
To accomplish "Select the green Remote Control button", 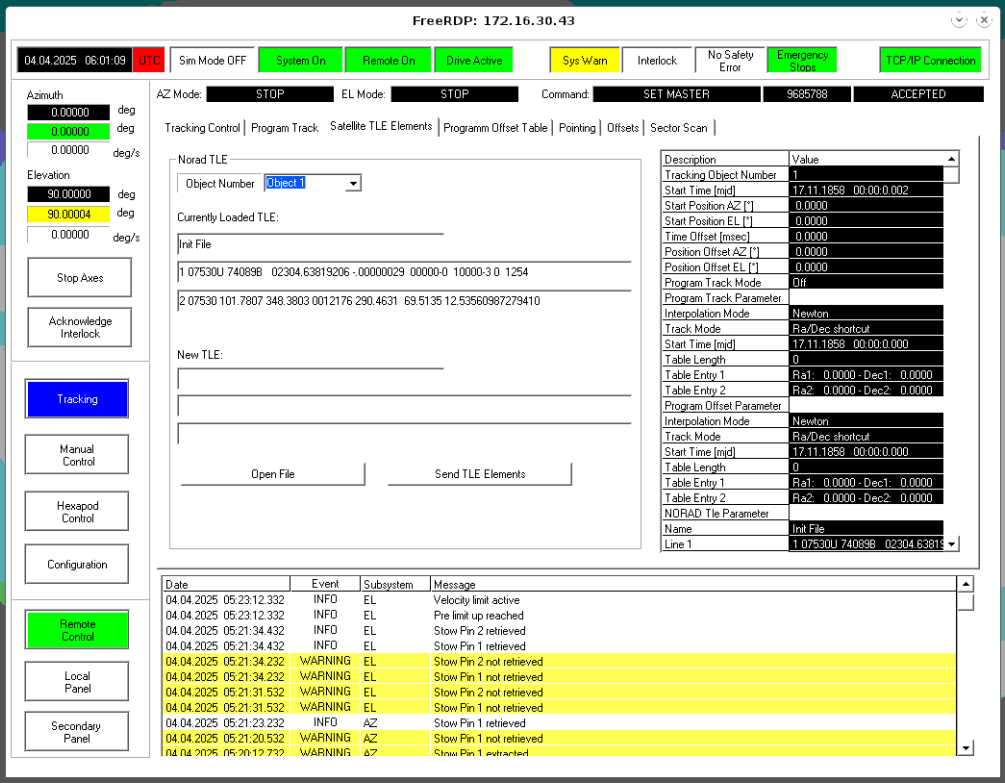I will (x=77, y=630).
